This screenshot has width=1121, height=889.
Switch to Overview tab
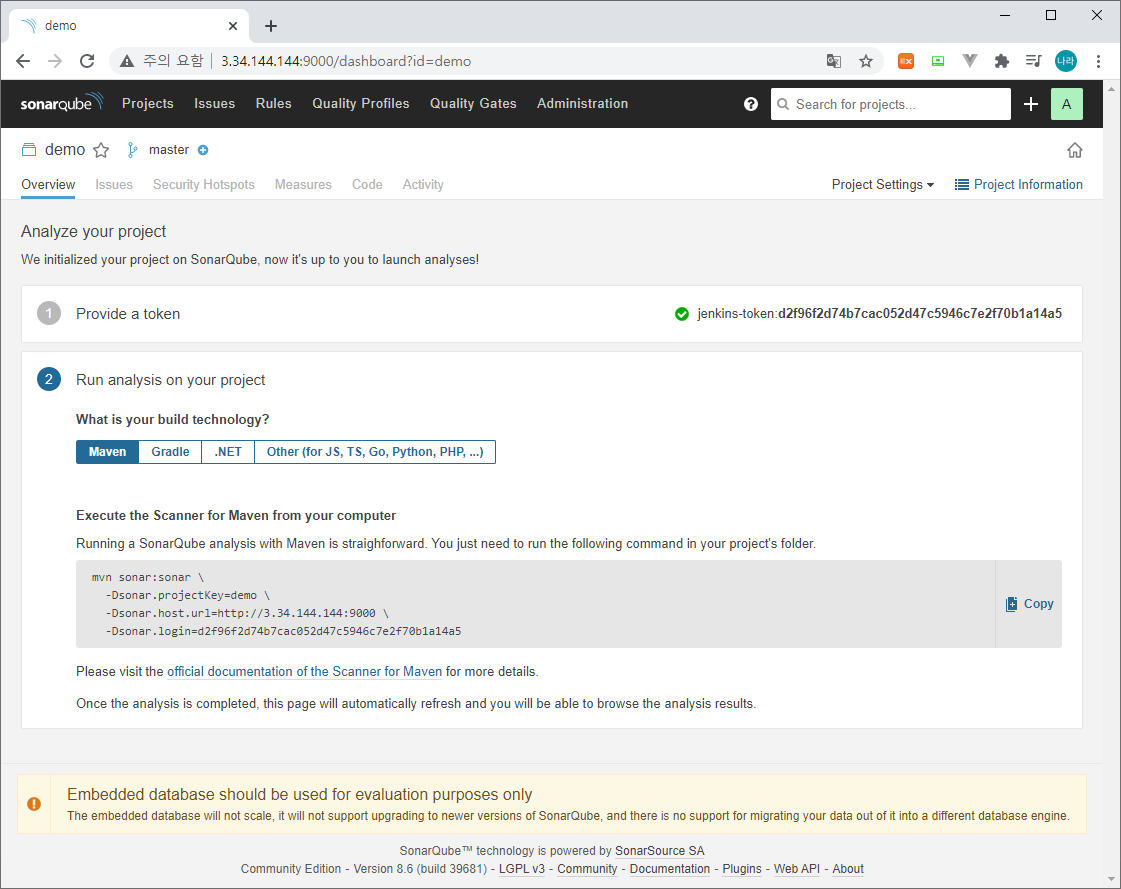point(48,185)
